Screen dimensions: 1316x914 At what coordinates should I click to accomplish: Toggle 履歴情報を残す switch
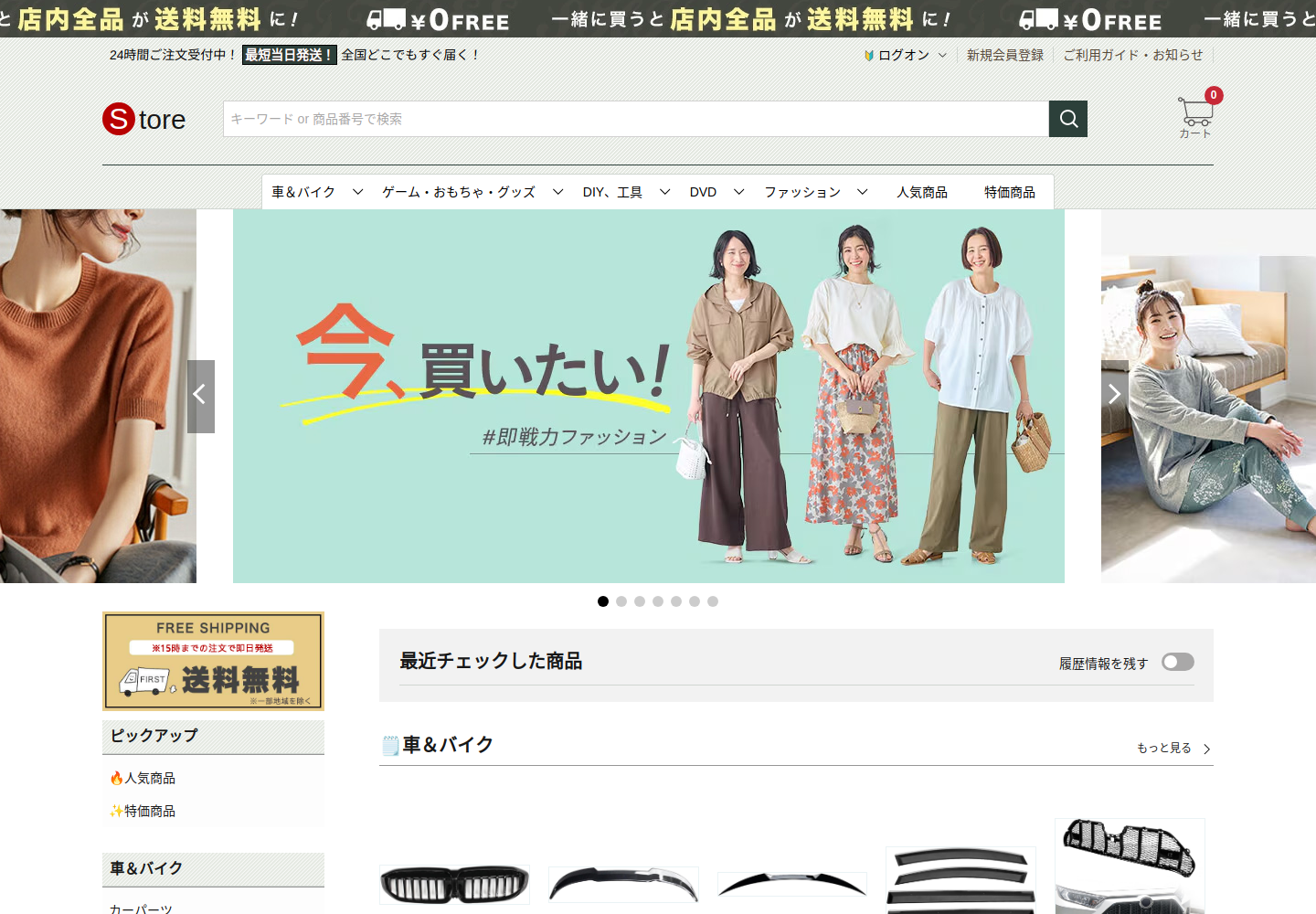[1178, 662]
